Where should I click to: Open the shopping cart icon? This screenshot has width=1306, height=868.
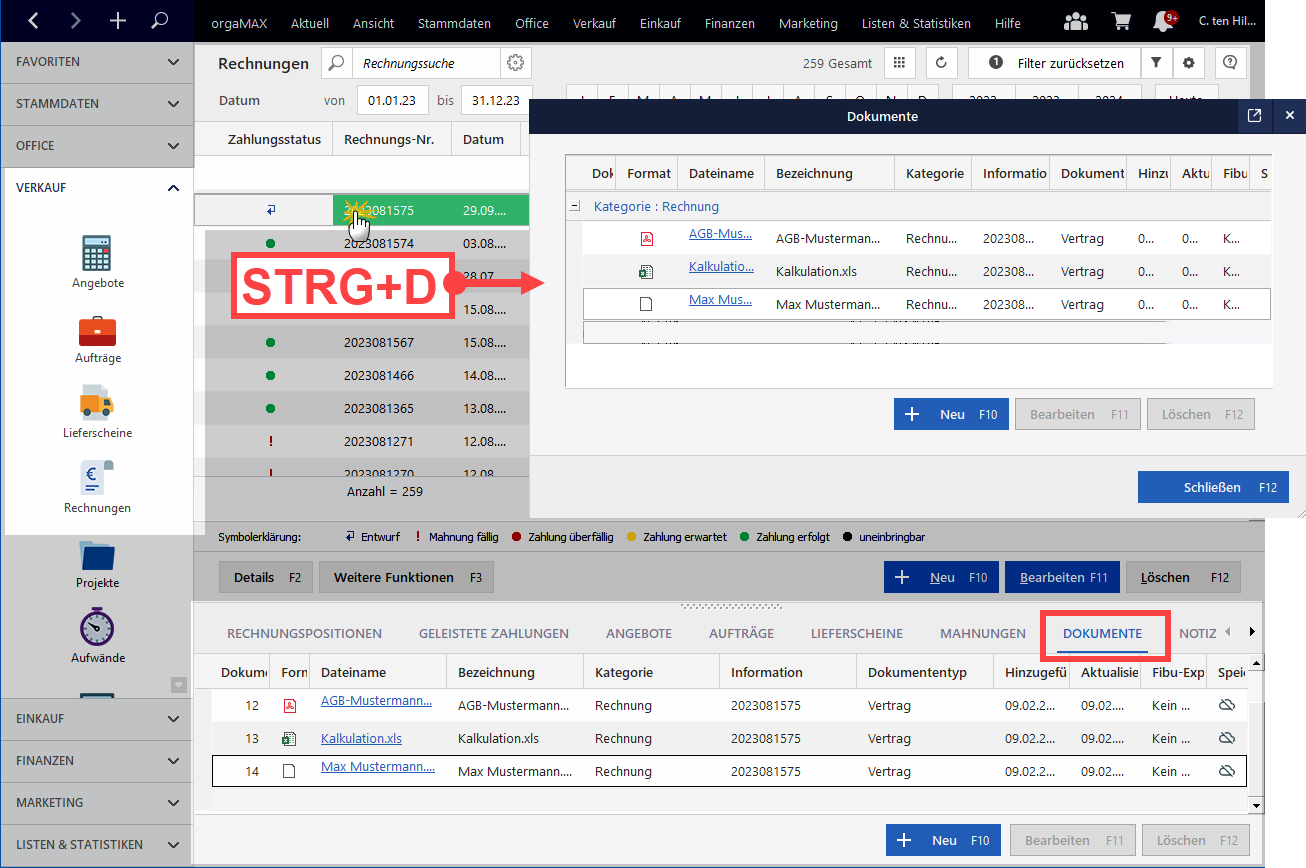click(x=1122, y=22)
